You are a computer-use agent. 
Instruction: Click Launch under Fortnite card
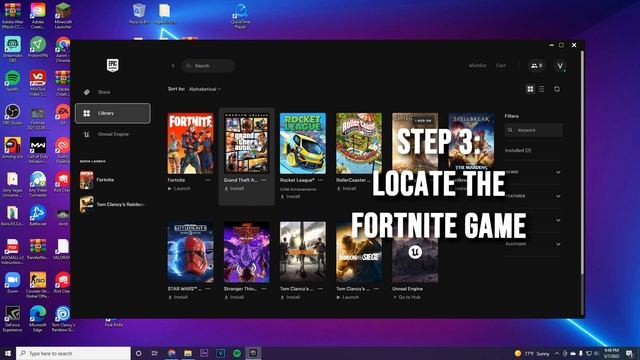point(179,189)
